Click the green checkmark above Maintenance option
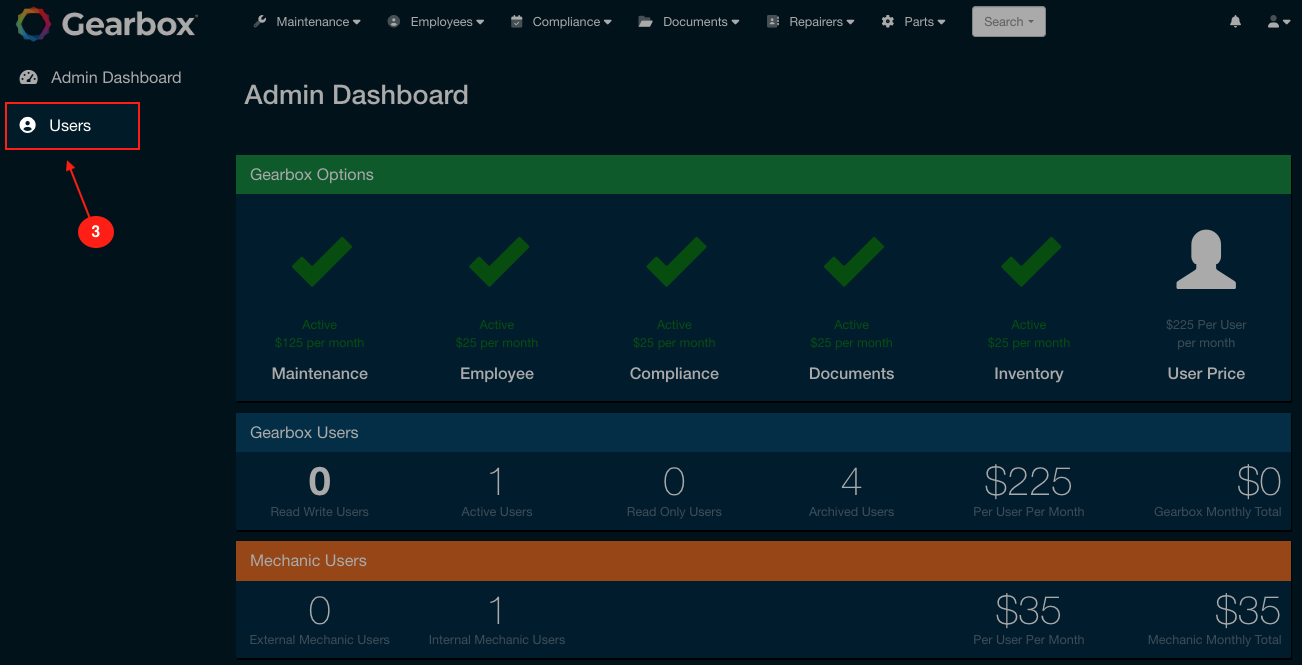1302x665 pixels. coord(320,264)
